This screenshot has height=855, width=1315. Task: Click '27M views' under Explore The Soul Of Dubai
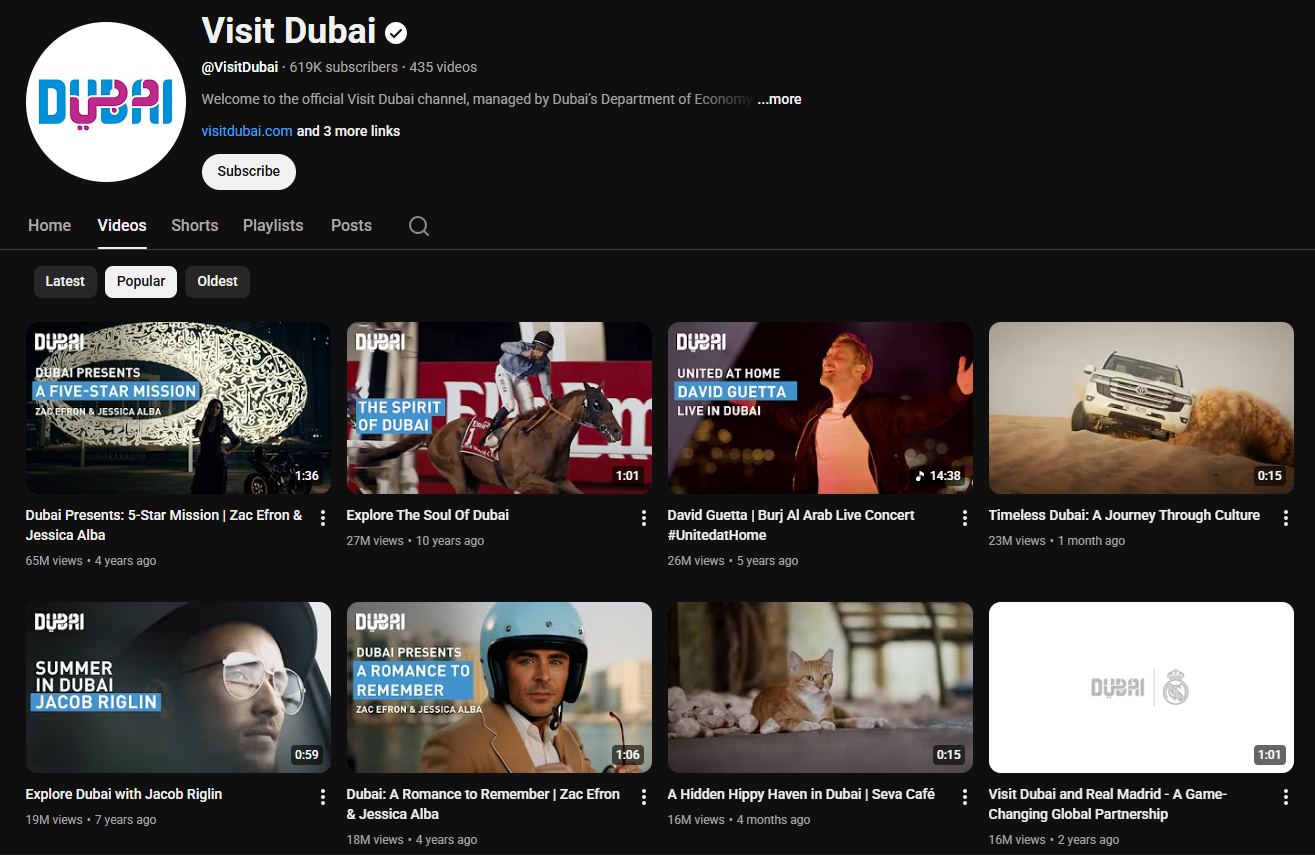(x=375, y=541)
